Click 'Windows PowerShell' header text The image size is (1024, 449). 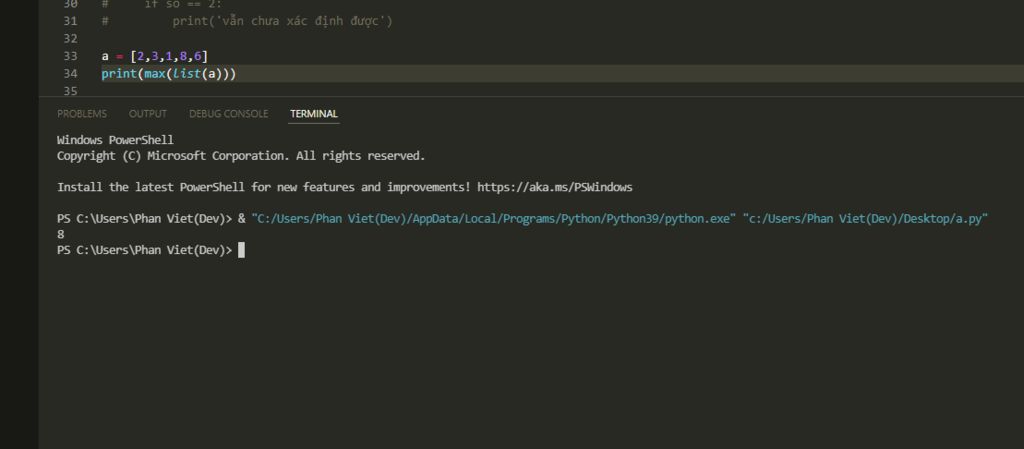click(115, 140)
